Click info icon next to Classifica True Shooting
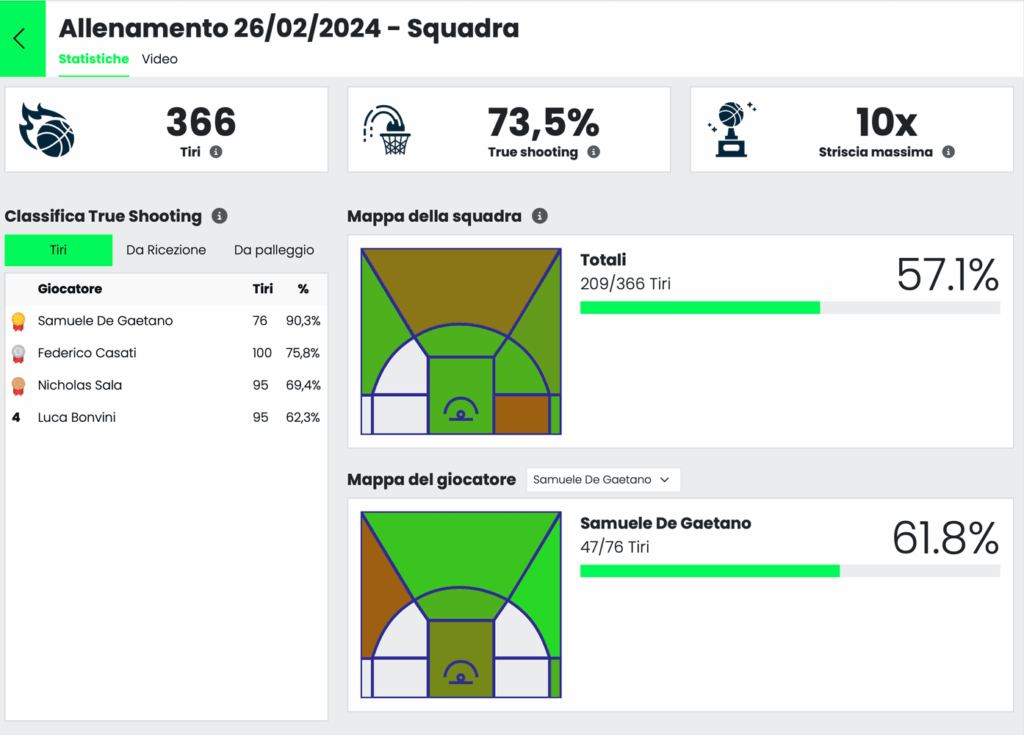 pyautogui.click(x=220, y=216)
